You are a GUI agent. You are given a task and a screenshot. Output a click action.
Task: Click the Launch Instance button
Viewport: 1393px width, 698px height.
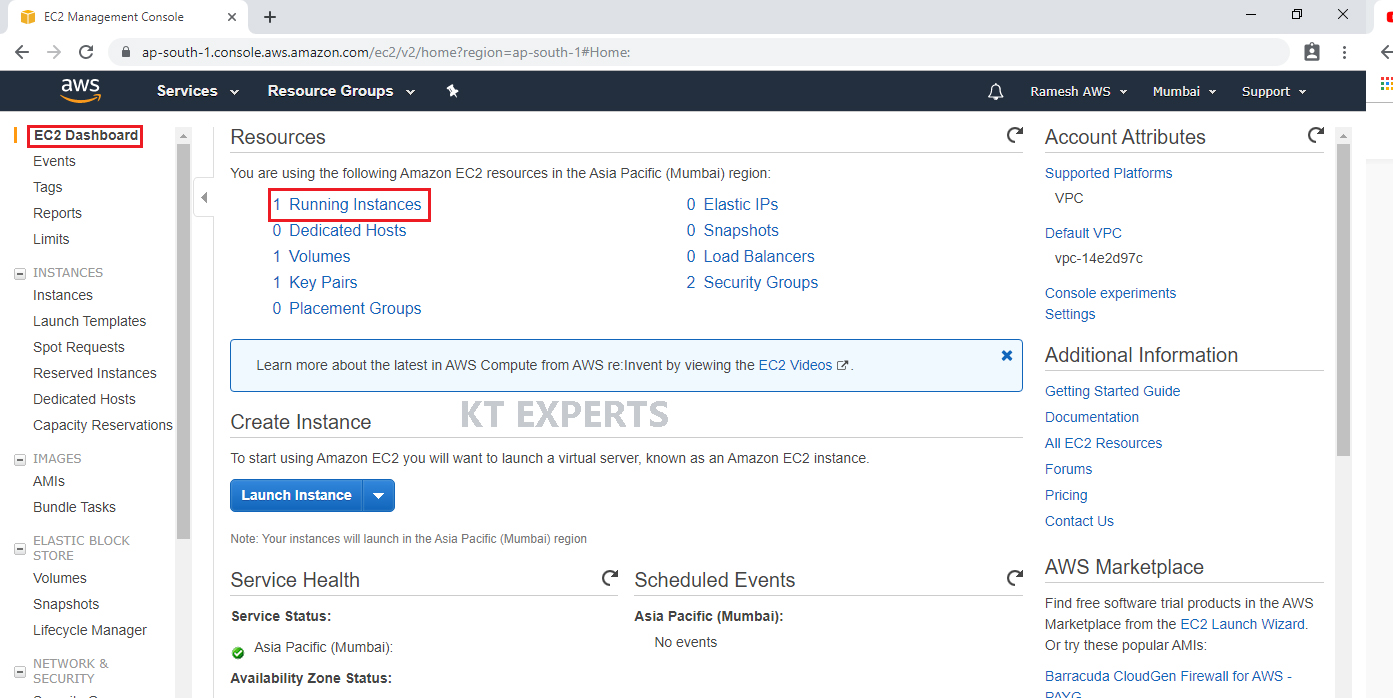tap(296, 495)
